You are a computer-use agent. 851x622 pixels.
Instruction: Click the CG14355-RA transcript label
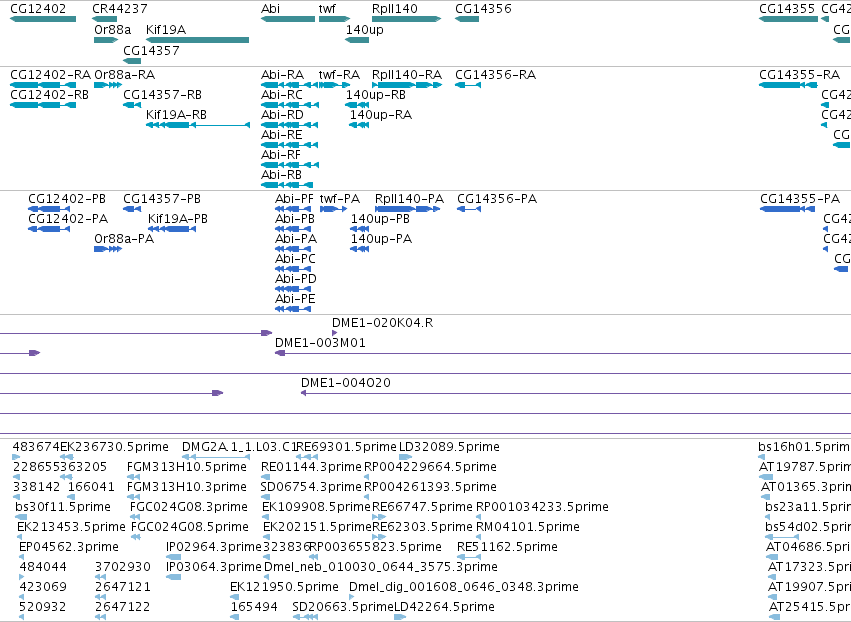click(799, 75)
